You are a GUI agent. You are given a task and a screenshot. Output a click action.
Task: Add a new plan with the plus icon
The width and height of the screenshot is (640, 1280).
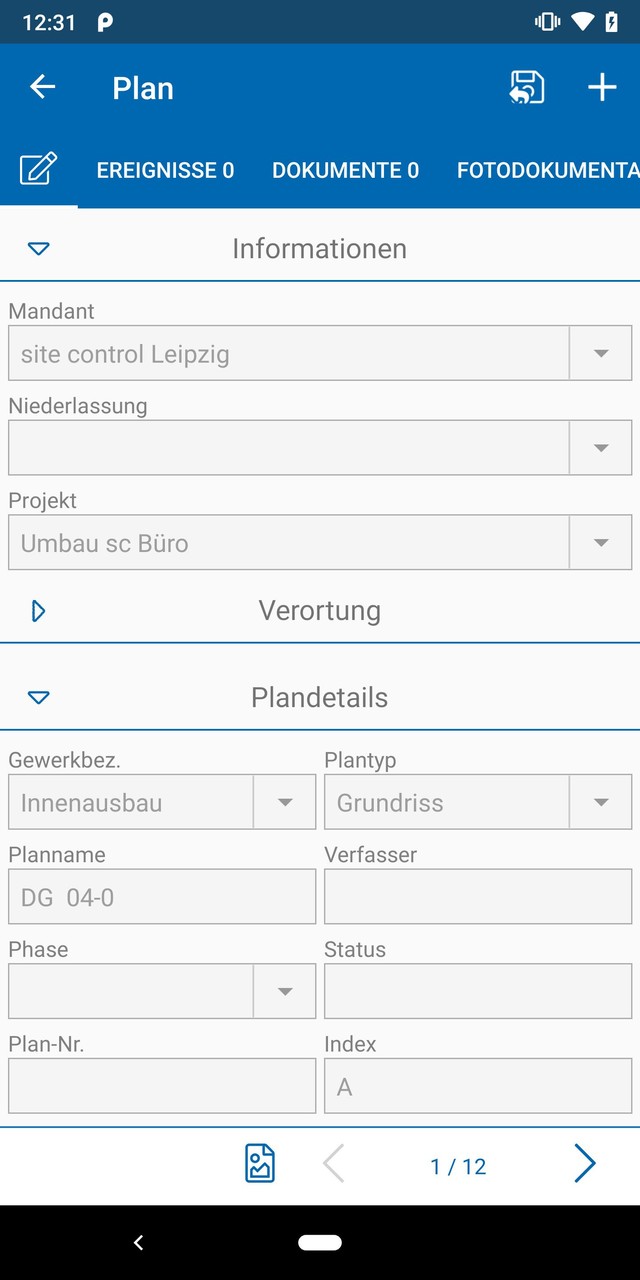pyautogui.click(x=602, y=87)
